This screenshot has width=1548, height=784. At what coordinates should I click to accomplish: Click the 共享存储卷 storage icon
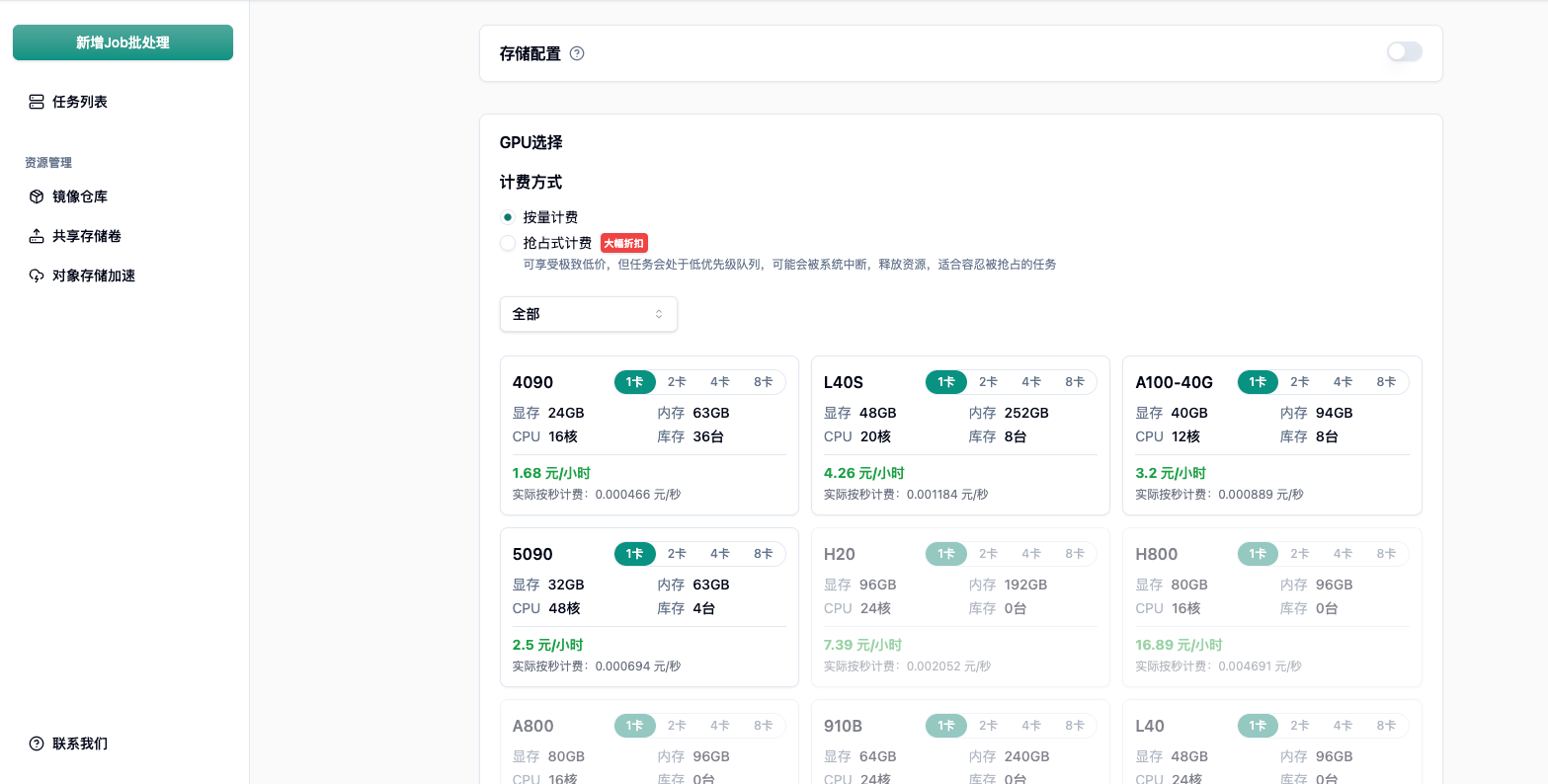37,236
